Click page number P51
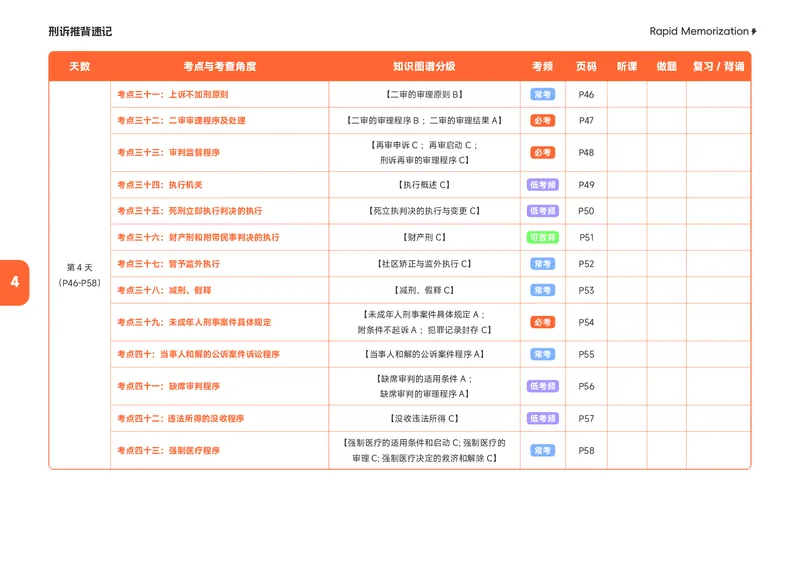The width and height of the screenshot is (800, 566). click(586, 237)
